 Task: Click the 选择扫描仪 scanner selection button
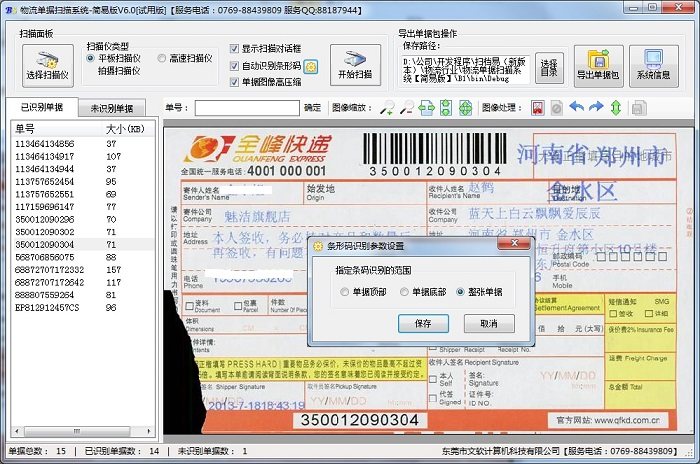coord(48,66)
